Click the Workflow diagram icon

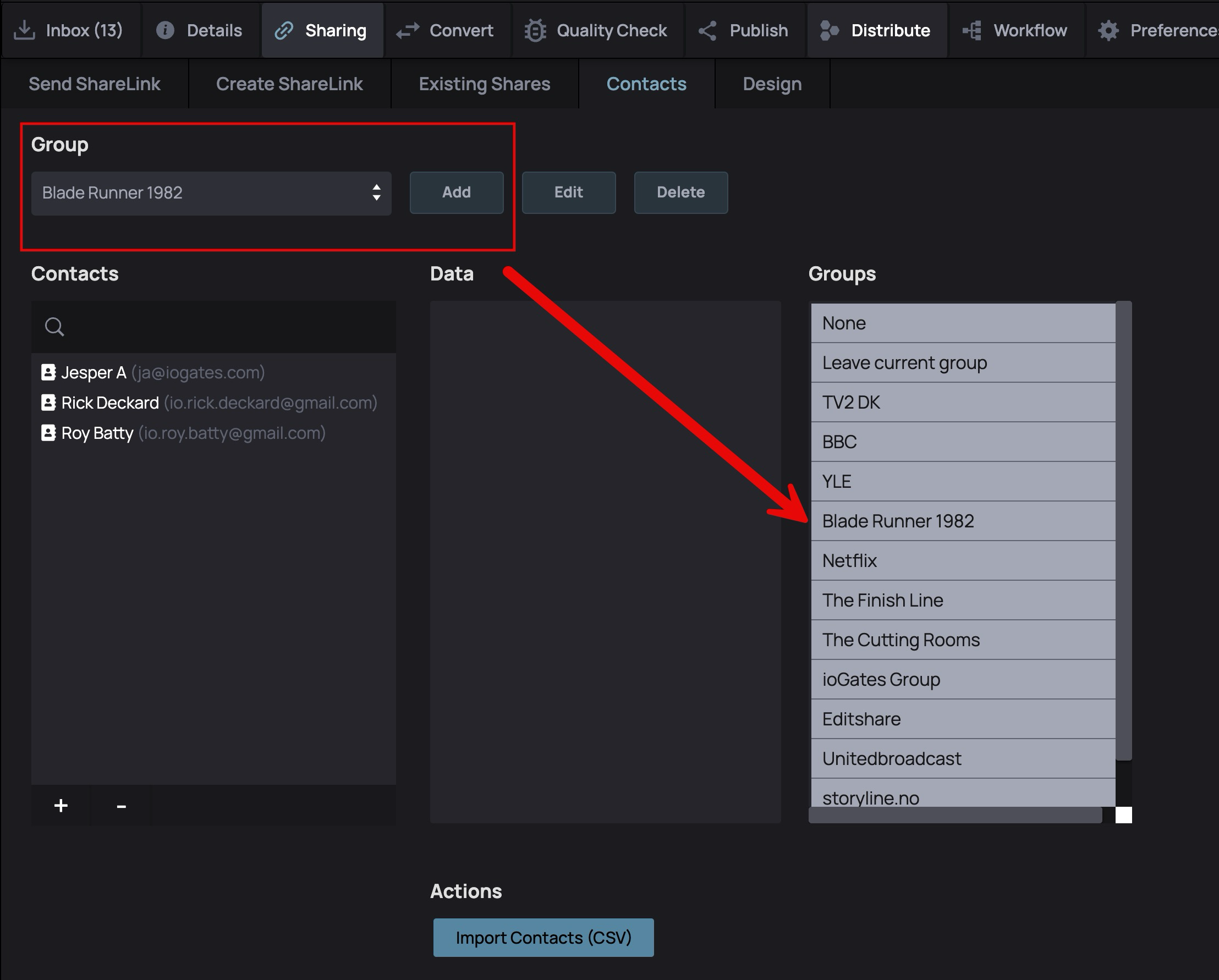(x=972, y=30)
